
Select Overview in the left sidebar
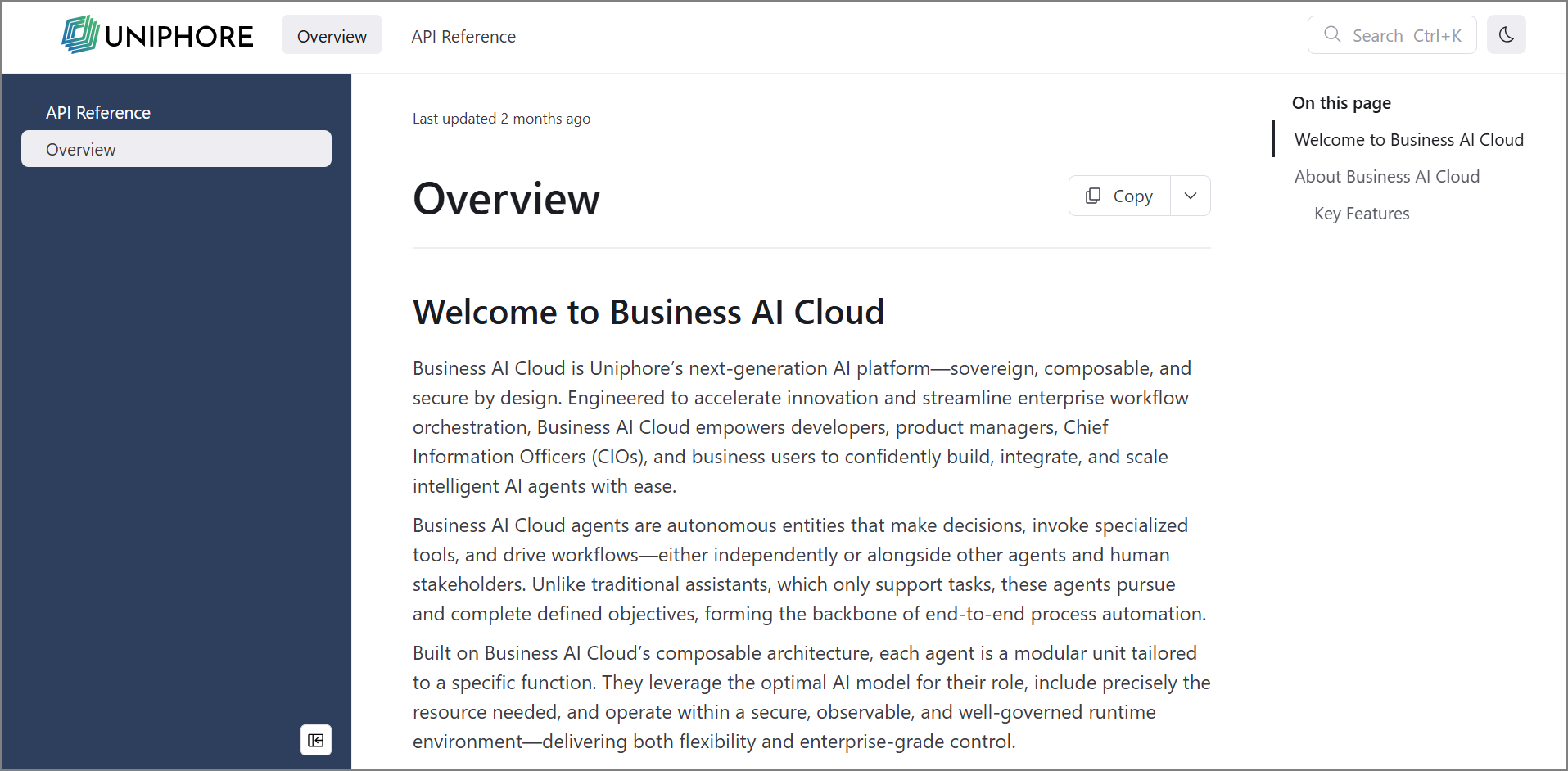point(176,149)
